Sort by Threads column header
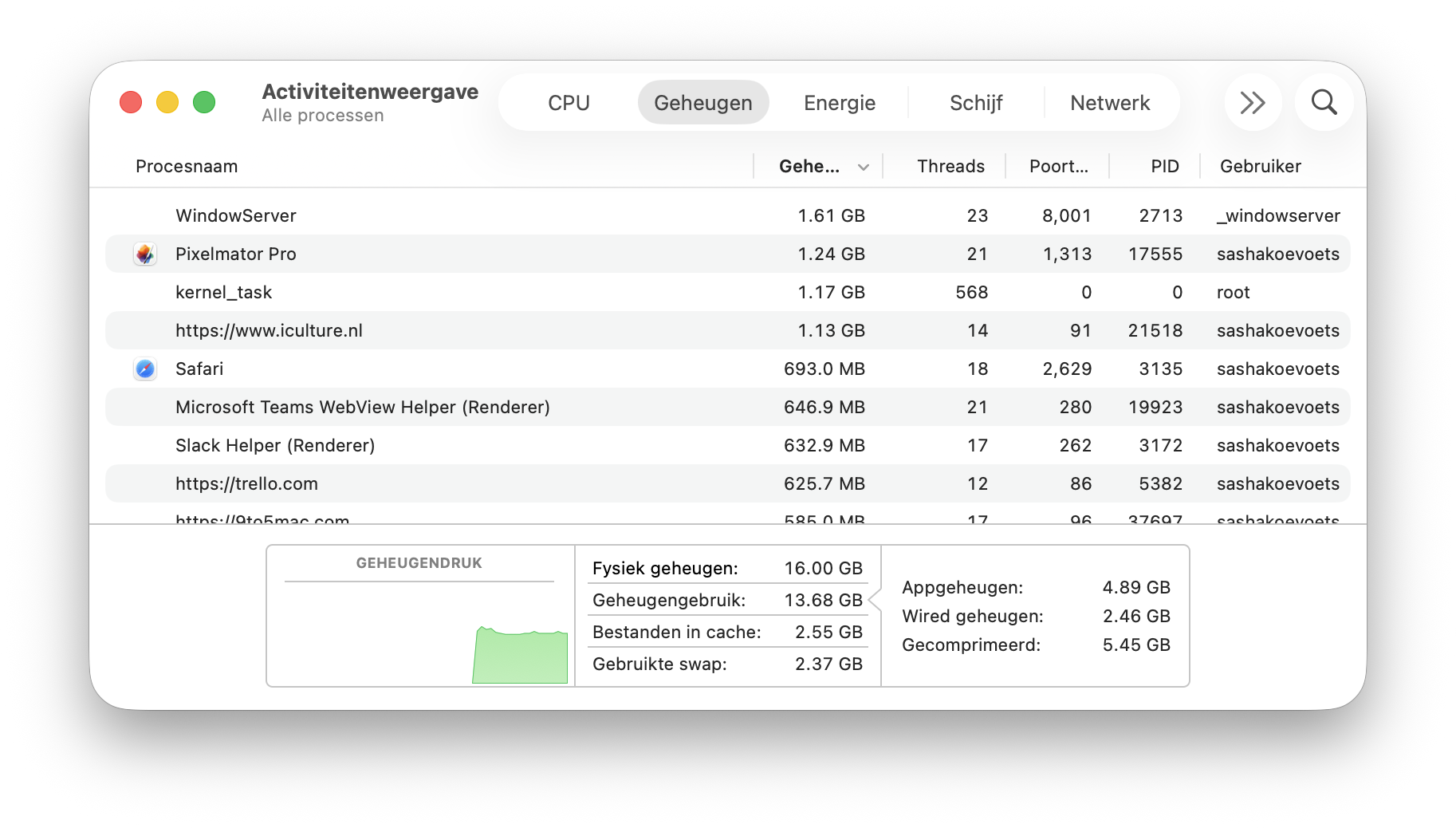 950,166
